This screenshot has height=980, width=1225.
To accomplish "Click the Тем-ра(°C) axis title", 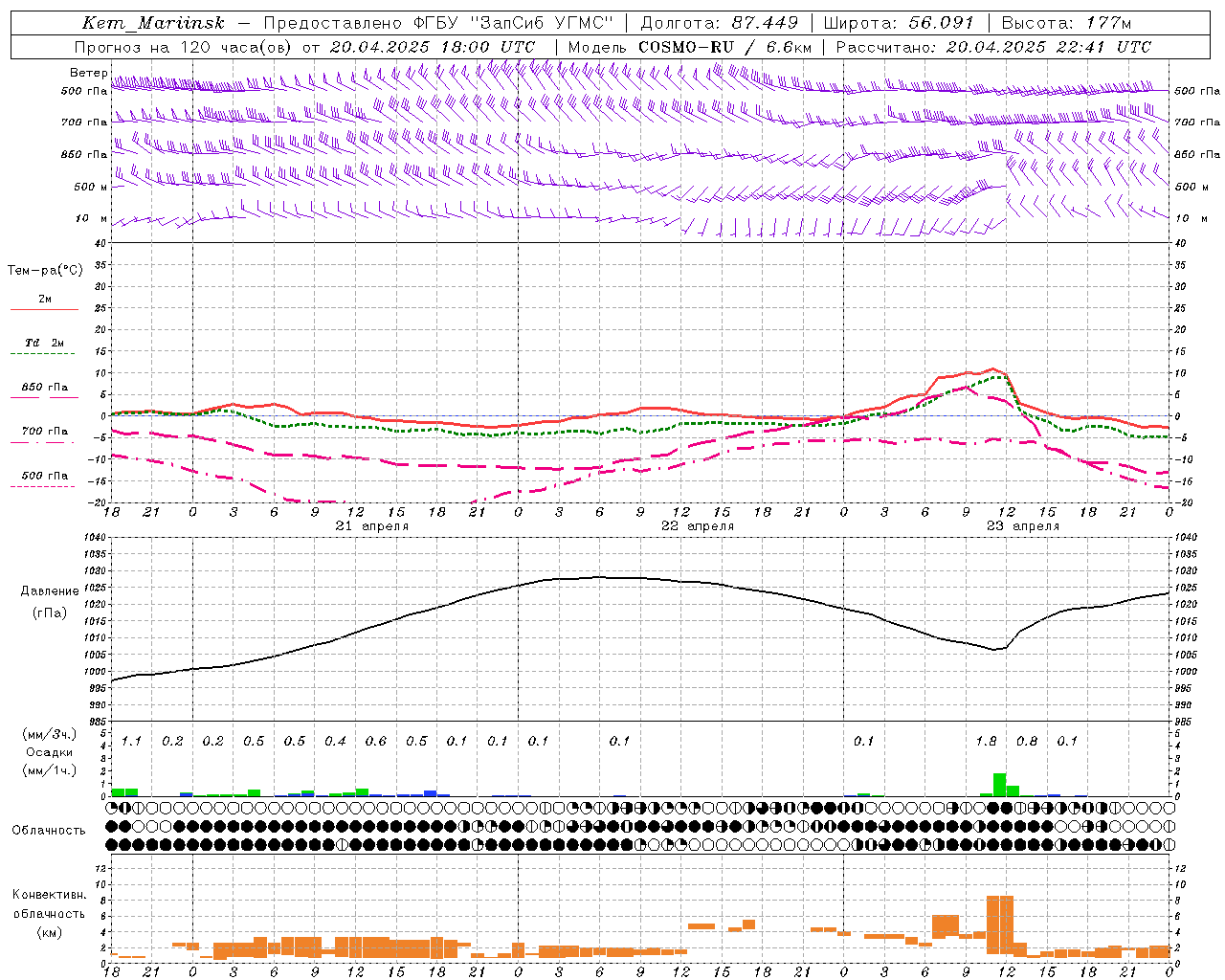I will 45,271.
